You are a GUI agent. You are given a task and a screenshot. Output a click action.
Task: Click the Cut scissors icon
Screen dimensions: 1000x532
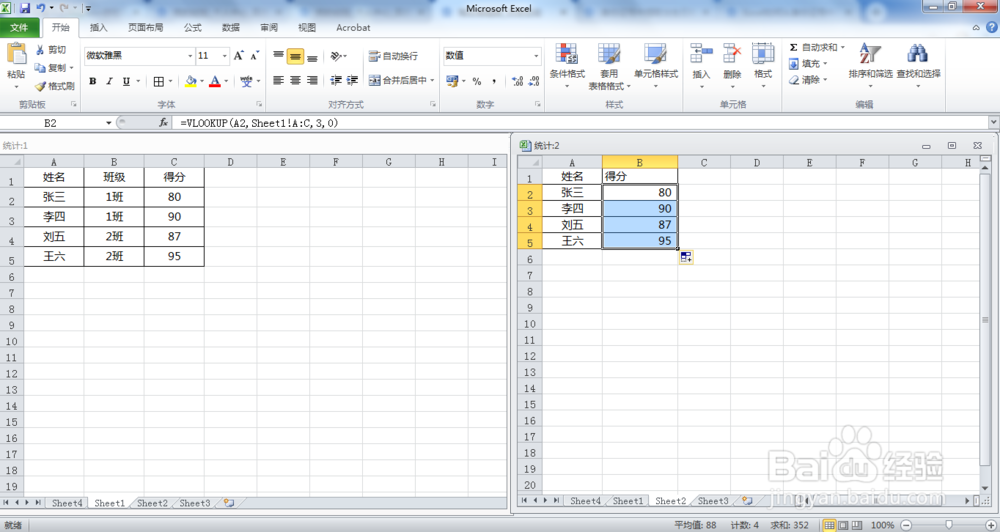point(40,50)
